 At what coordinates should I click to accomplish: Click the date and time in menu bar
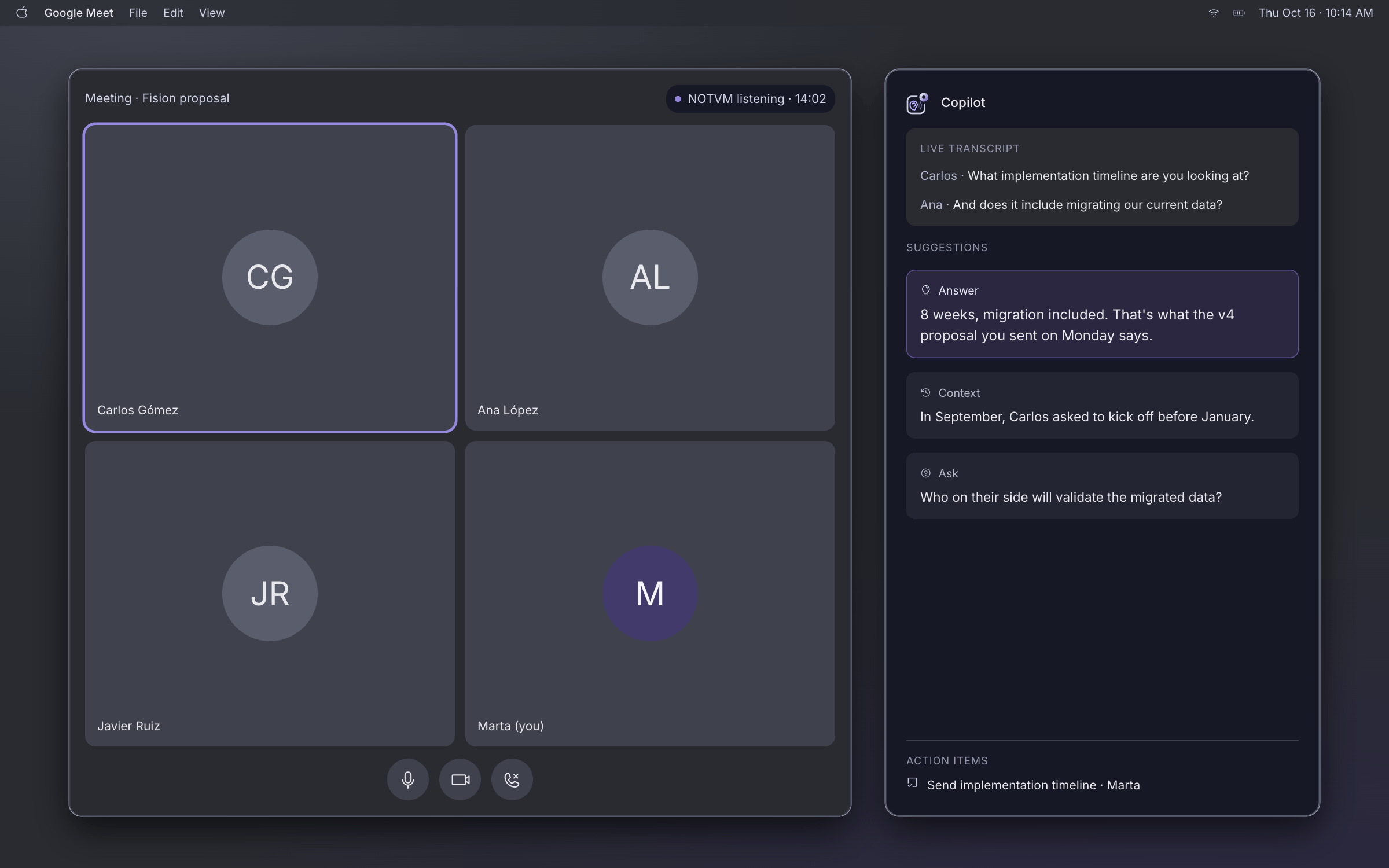coord(1315,13)
